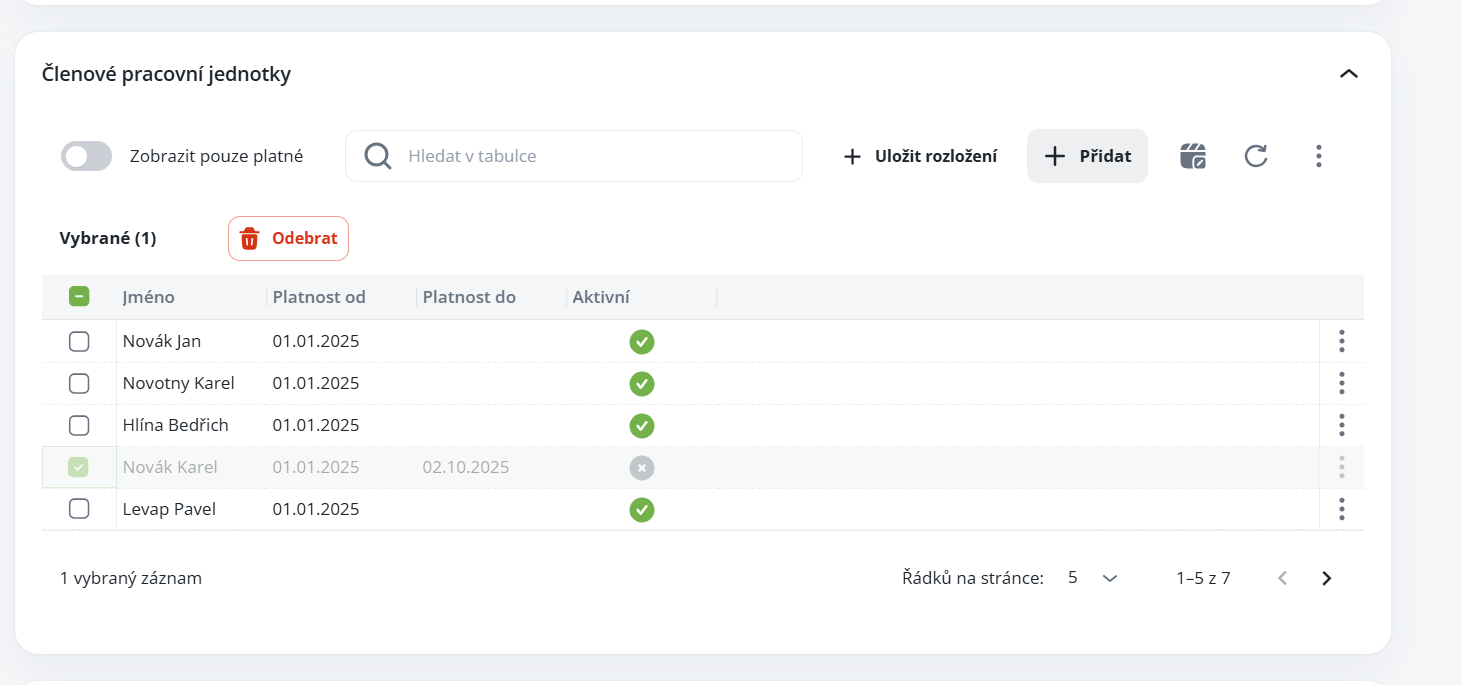1462x685 pixels.
Task: Sort by the Platnost od column header
Action: (x=319, y=297)
